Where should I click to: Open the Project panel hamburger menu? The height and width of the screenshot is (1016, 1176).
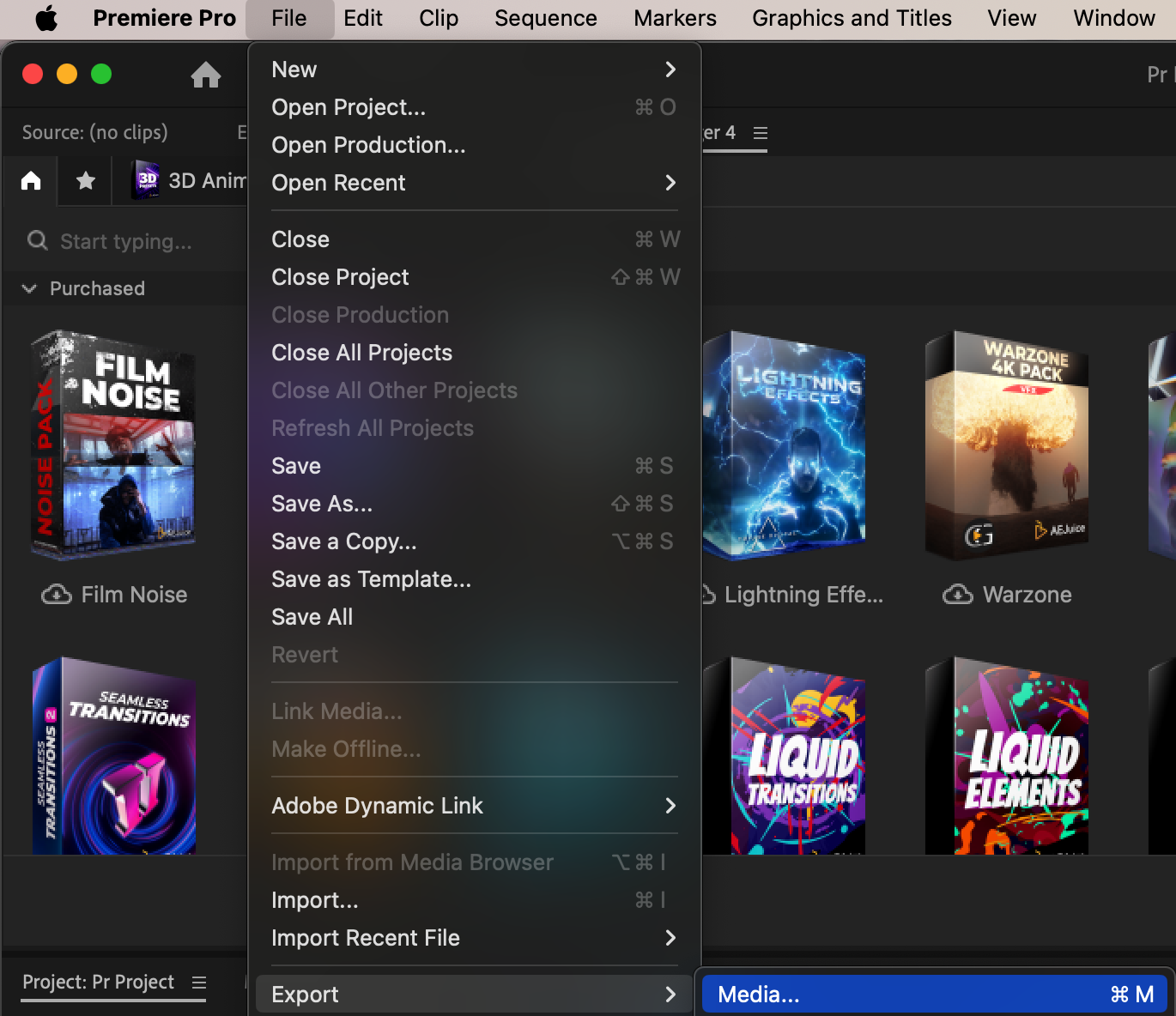point(199,983)
